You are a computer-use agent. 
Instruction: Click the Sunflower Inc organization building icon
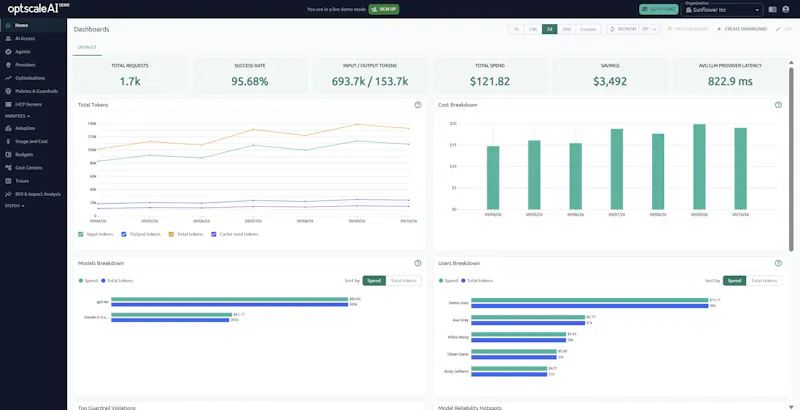click(689, 10)
